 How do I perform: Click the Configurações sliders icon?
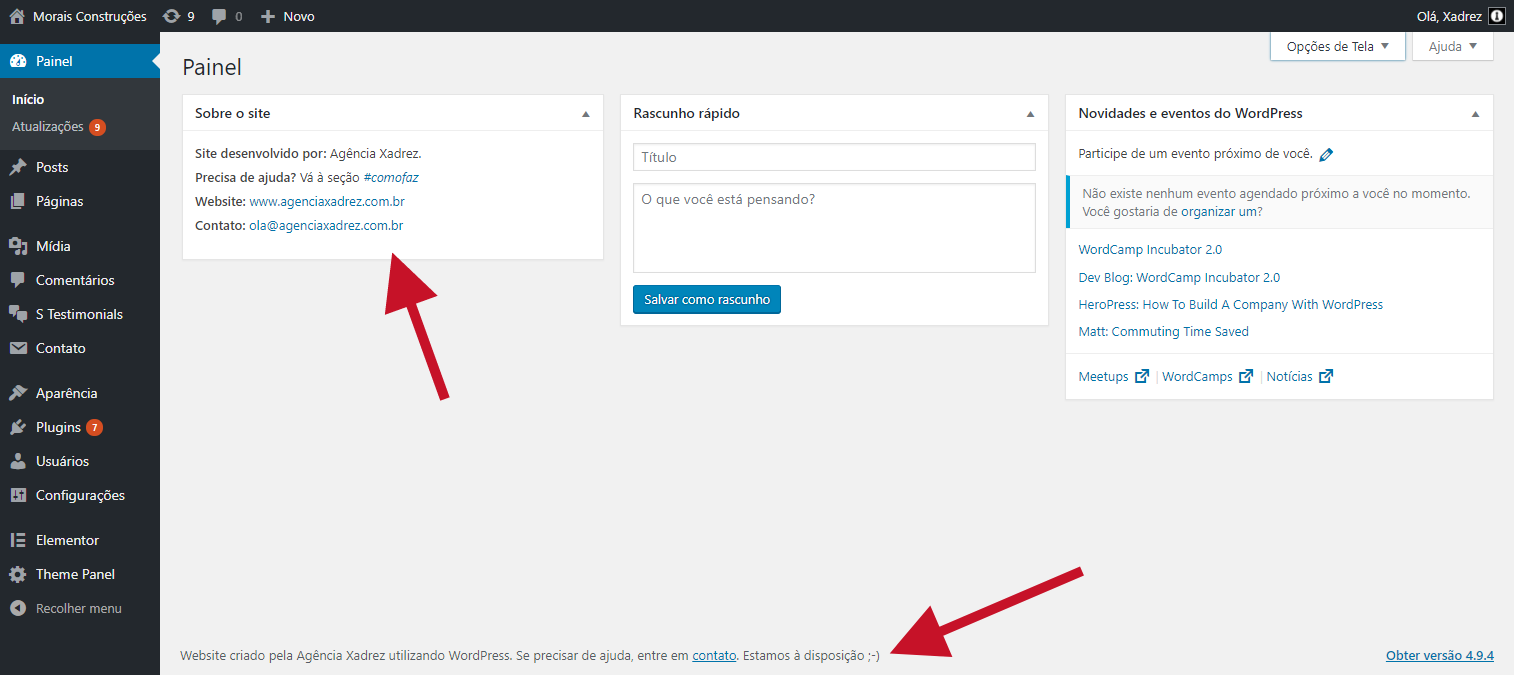[18, 495]
